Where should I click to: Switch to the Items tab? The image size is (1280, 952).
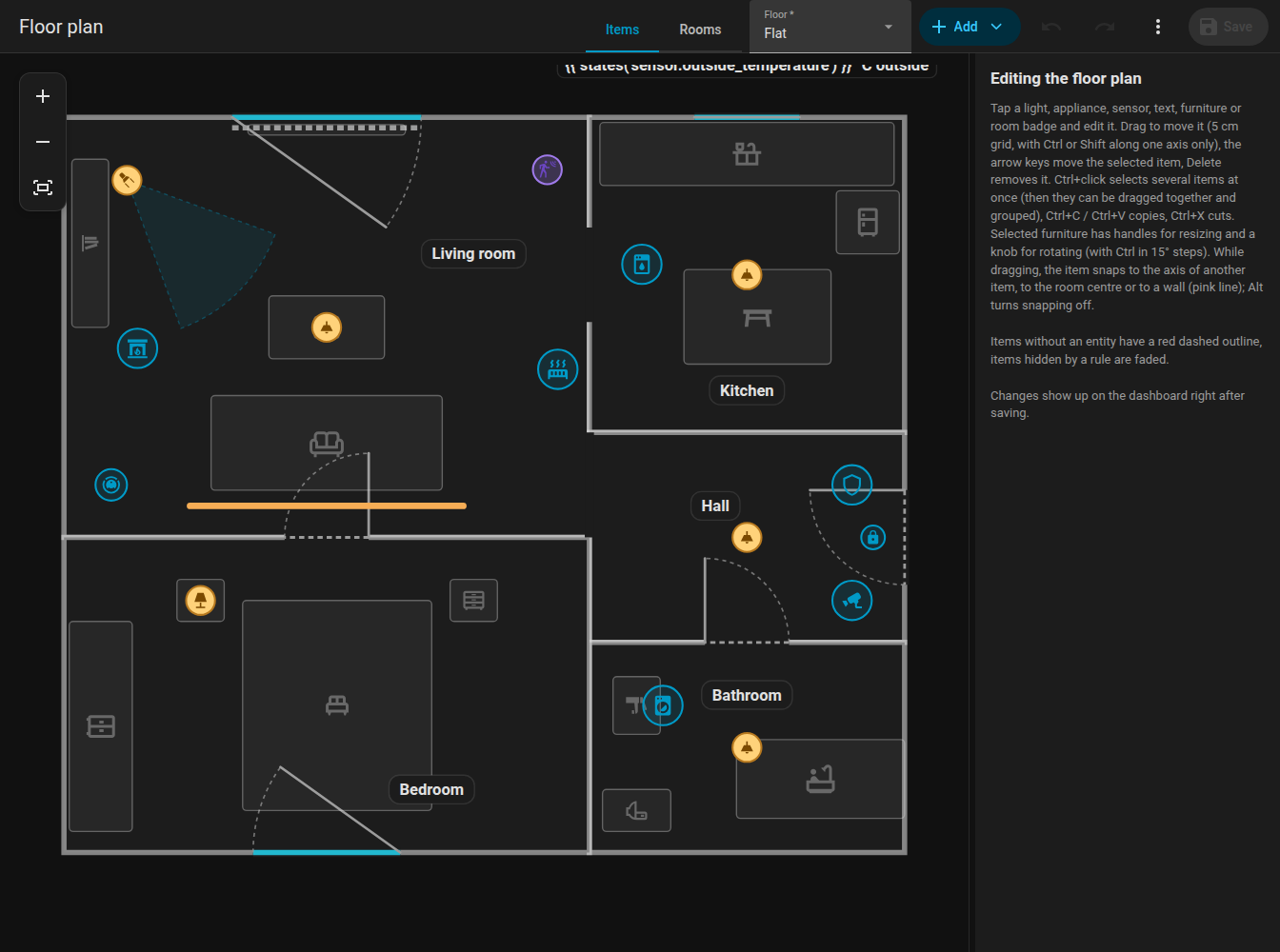click(x=622, y=30)
